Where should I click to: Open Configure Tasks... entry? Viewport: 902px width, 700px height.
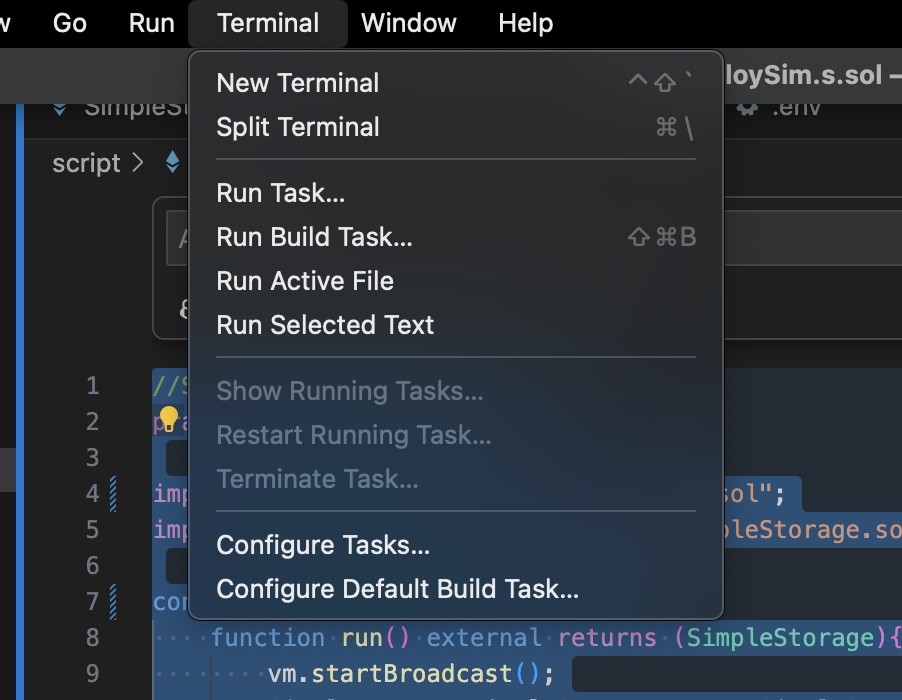(456, 545)
